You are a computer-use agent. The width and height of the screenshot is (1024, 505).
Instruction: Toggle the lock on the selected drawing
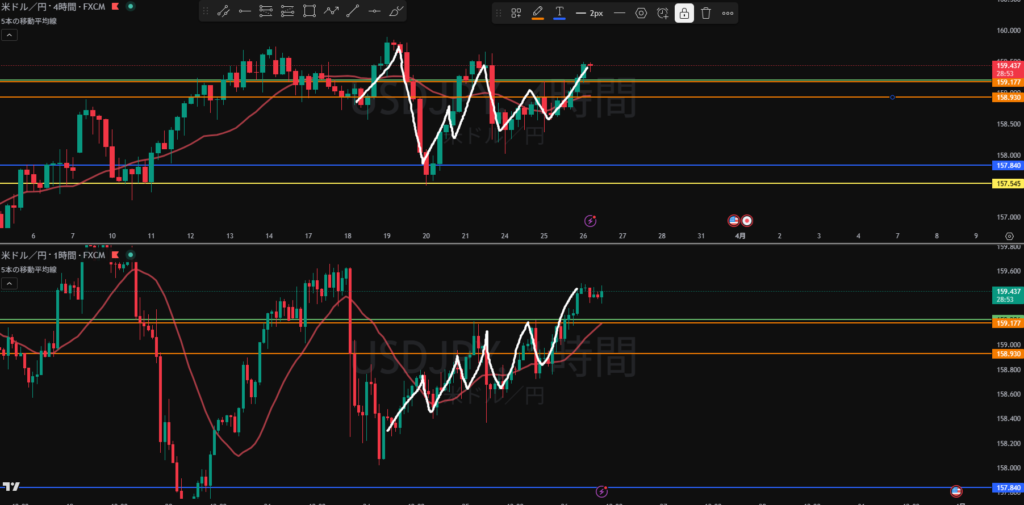[x=684, y=13]
